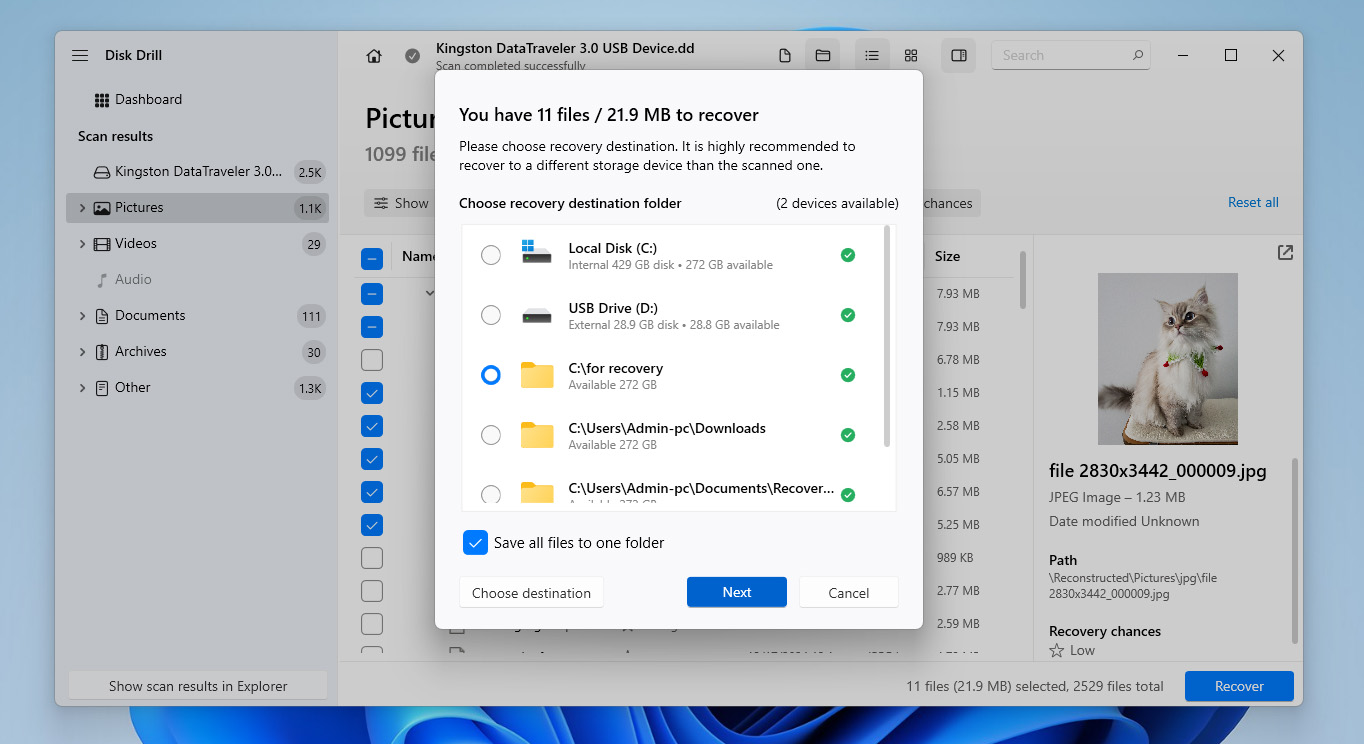Switch to the file view icon
Viewport: 1364px width, 744px height.
click(x=785, y=56)
